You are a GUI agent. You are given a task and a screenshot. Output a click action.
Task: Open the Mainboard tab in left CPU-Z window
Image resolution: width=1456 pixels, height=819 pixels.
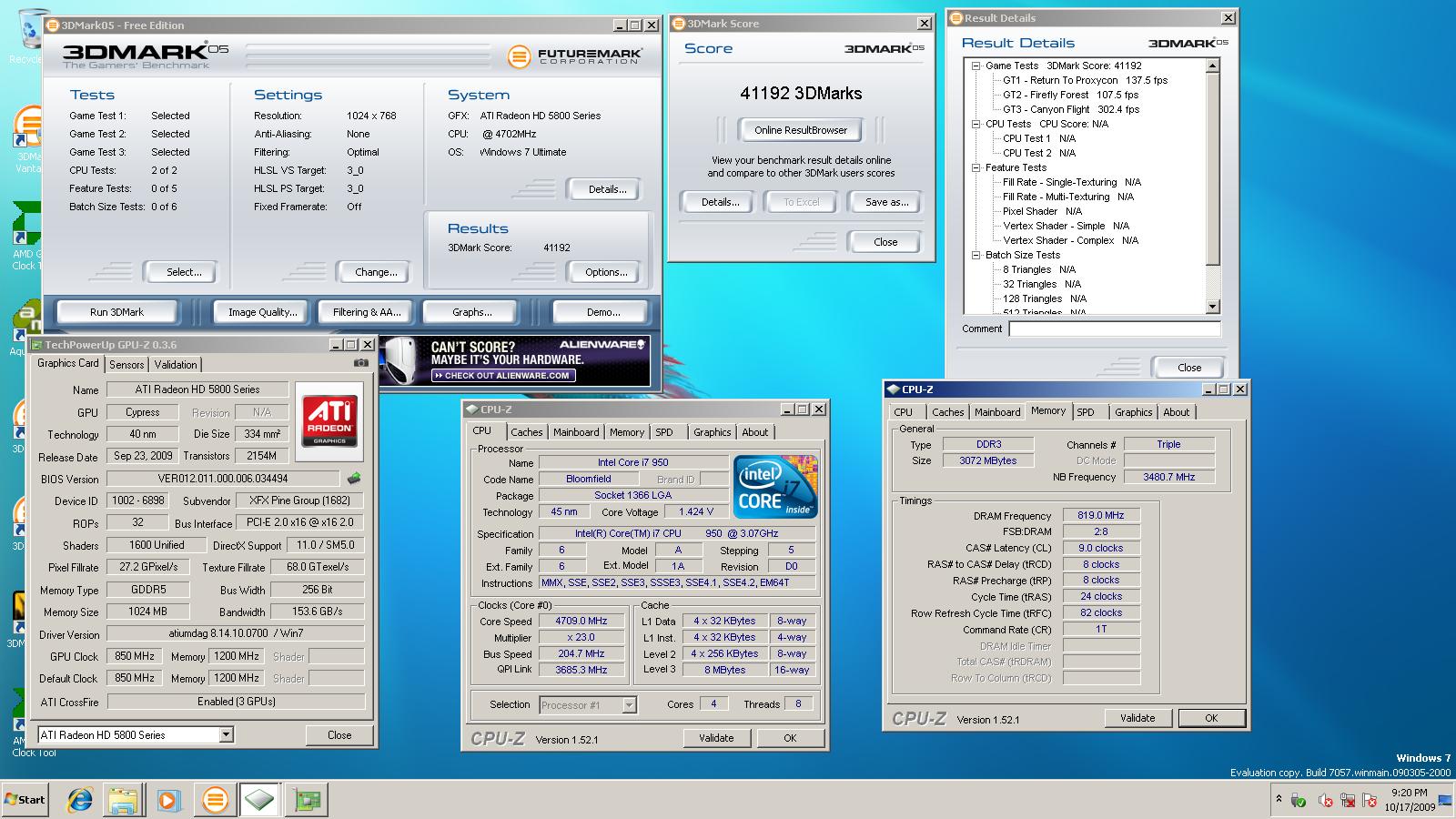click(576, 432)
